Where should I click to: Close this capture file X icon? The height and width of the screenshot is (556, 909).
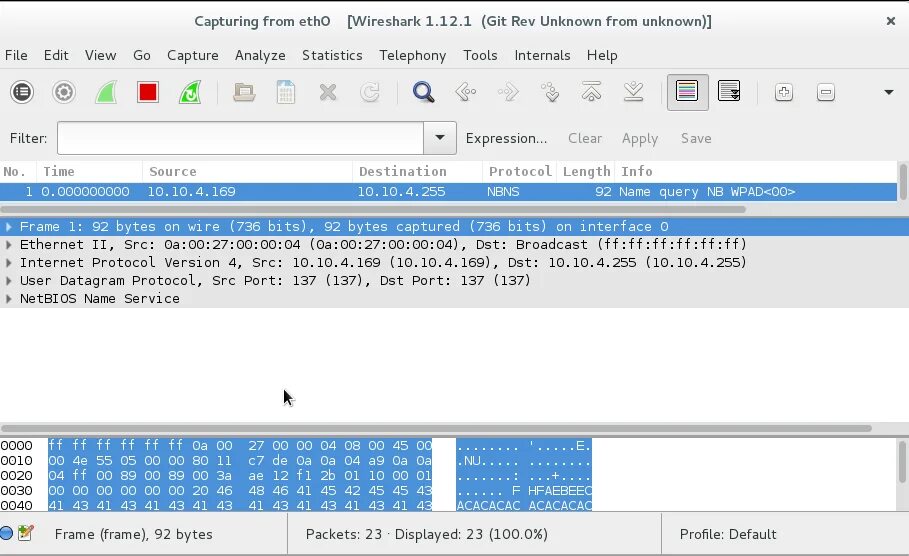(328, 92)
